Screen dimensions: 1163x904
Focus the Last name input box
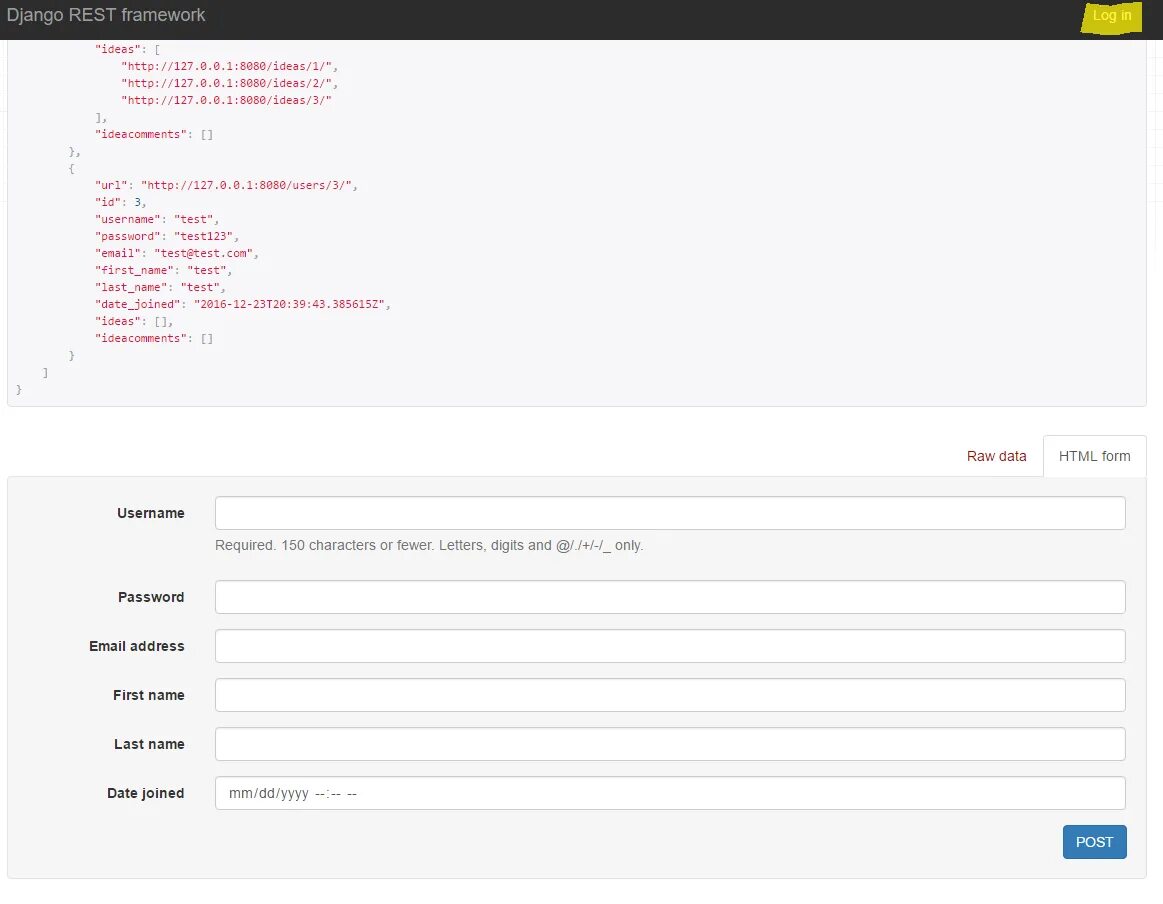point(670,744)
